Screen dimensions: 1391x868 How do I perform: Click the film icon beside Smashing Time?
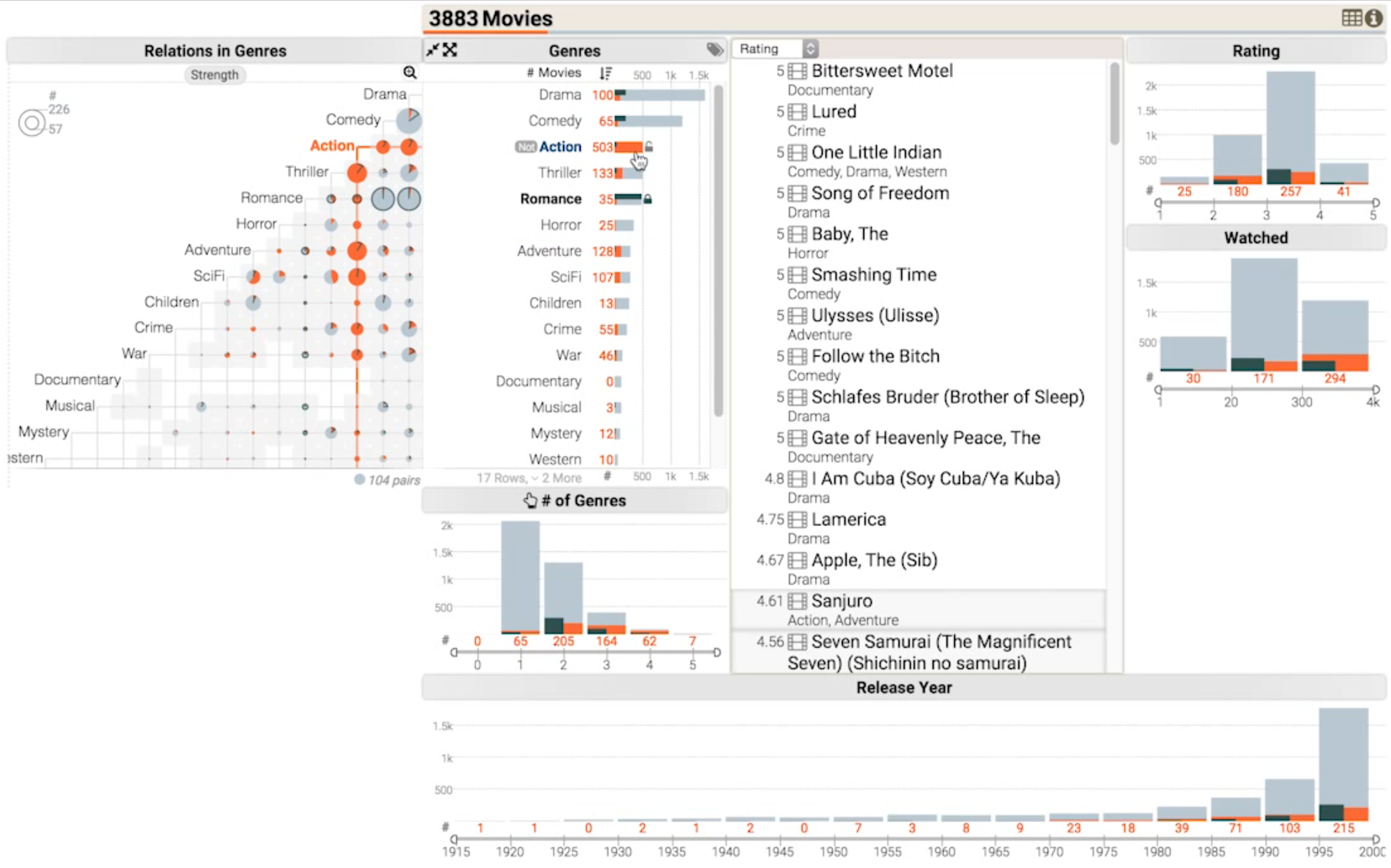coord(798,275)
